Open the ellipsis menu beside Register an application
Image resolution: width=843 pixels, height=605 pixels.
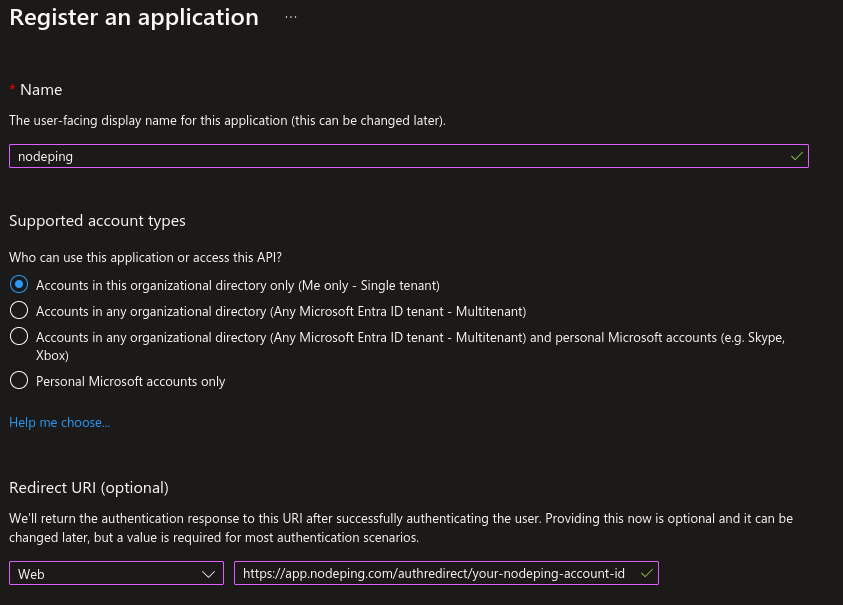click(x=291, y=18)
